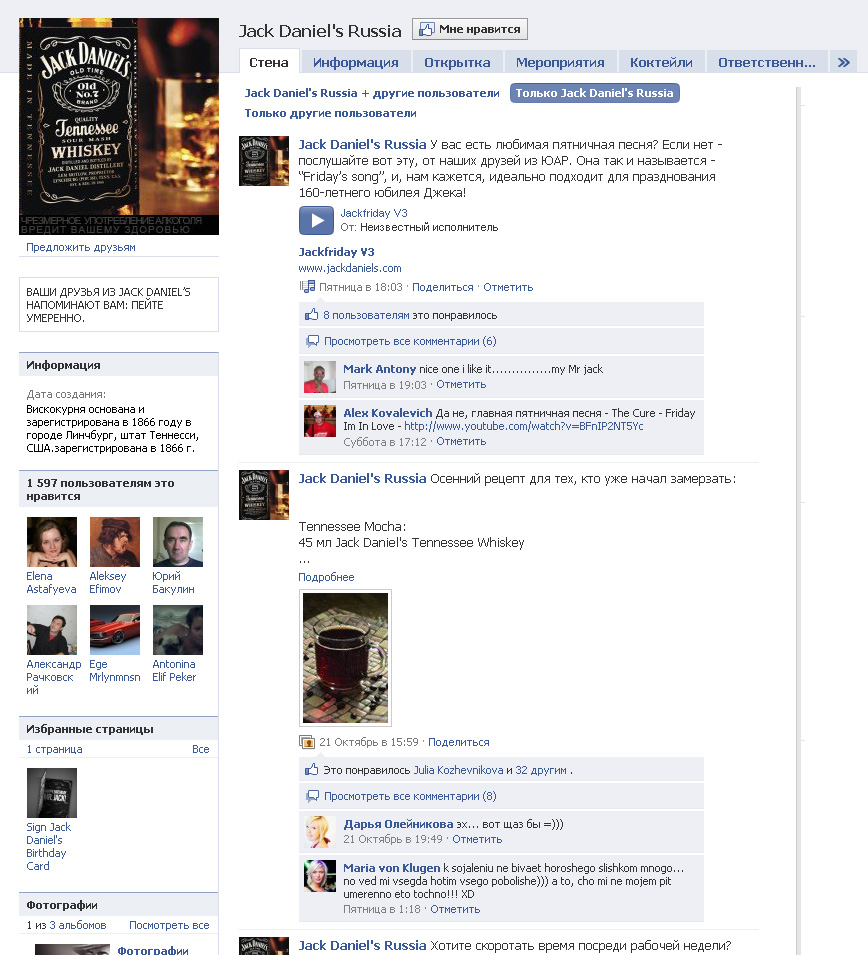Image resolution: width=868 pixels, height=955 pixels.
Task: Open the Открытка tab
Action: point(457,62)
